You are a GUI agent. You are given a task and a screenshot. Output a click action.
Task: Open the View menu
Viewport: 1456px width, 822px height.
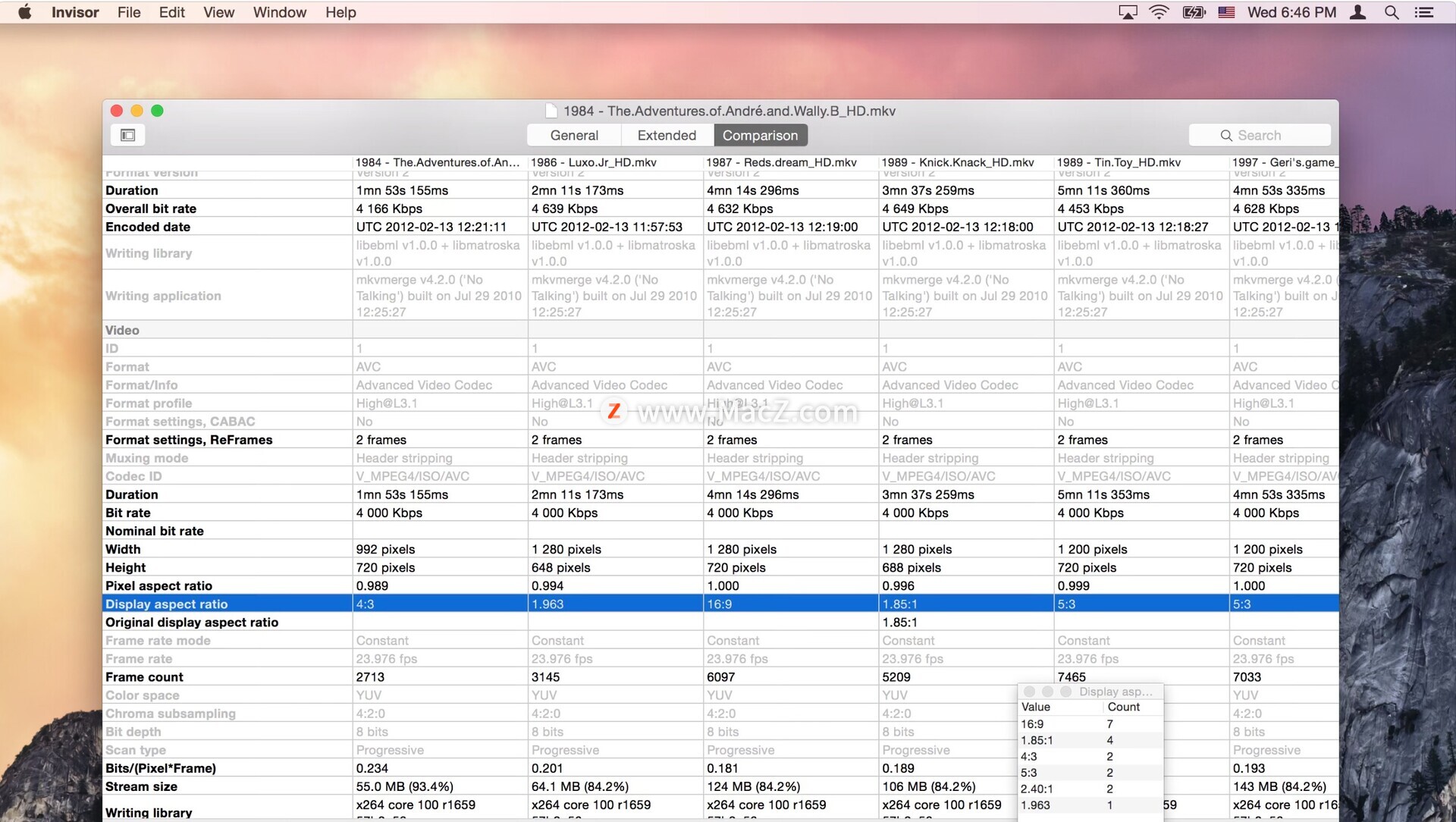point(218,12)
